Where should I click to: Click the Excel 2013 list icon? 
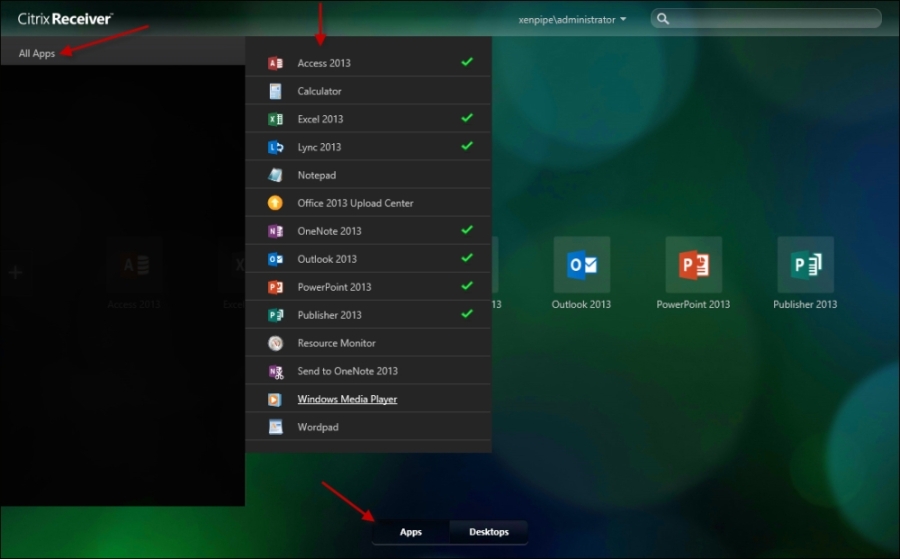point(276,119)
